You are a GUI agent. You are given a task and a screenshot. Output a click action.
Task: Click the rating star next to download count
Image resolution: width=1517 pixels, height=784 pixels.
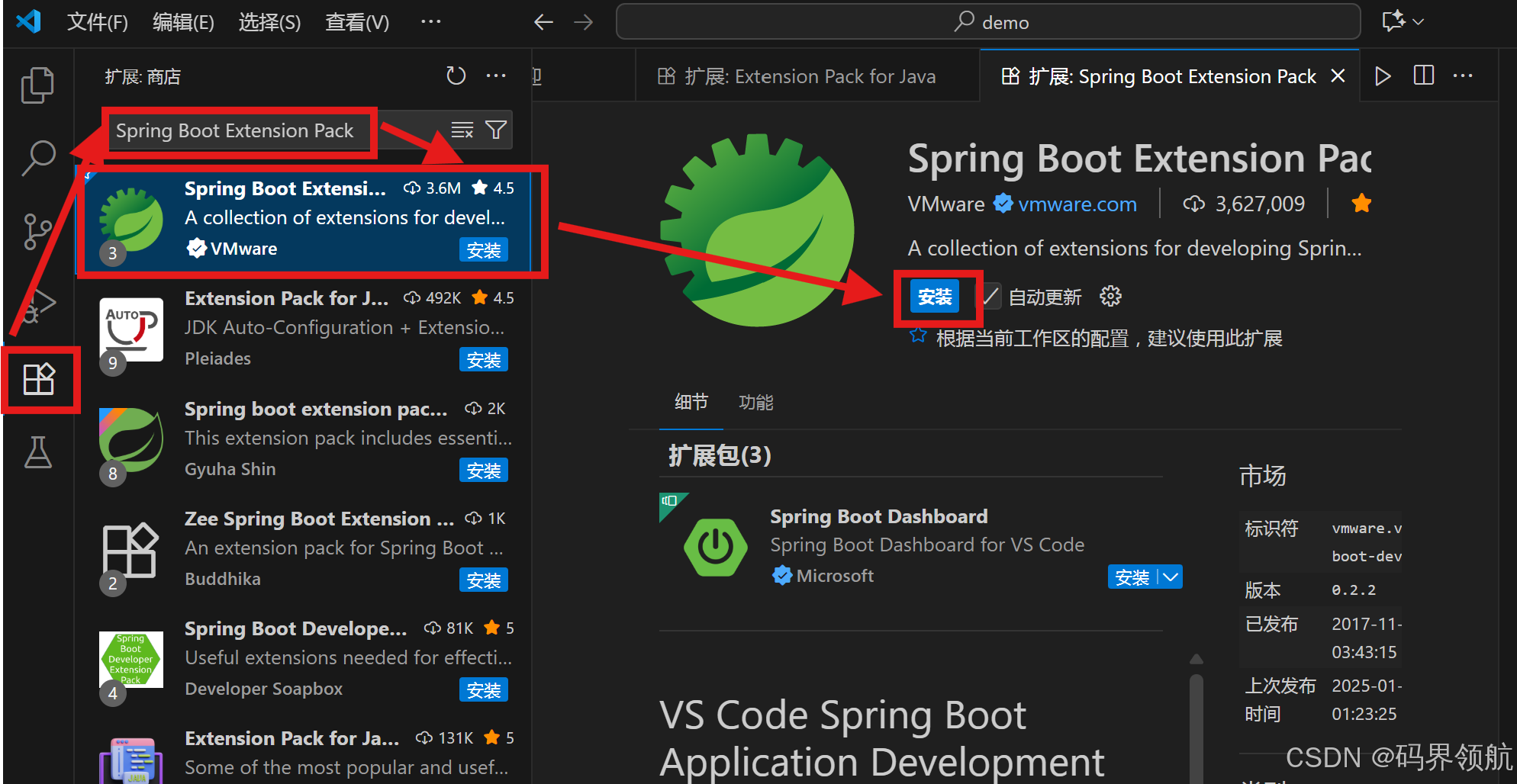pos(1361,204)
